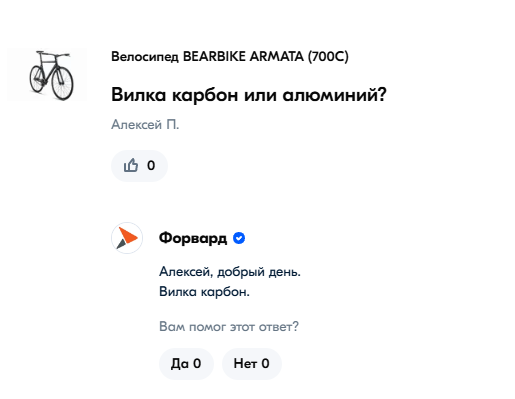Click the prompt Вам помог этот ответ?

pyautogui.click(x=229, y=326)
